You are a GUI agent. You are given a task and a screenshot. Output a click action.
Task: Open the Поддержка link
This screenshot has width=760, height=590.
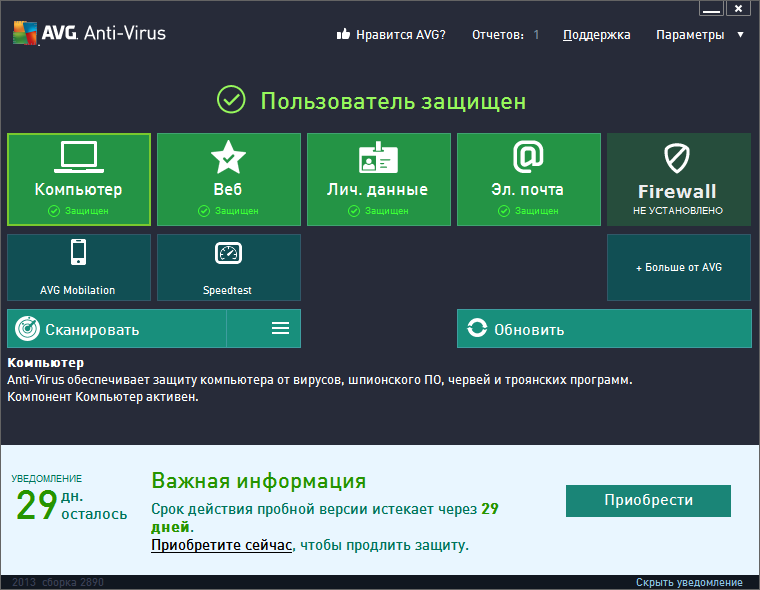pos(596,35)
